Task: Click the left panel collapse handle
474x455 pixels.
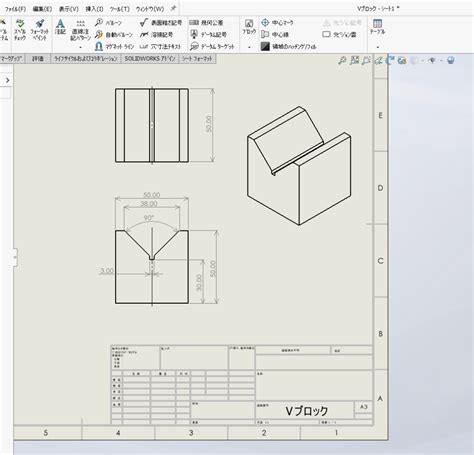Action: click(x=15, y=257)
